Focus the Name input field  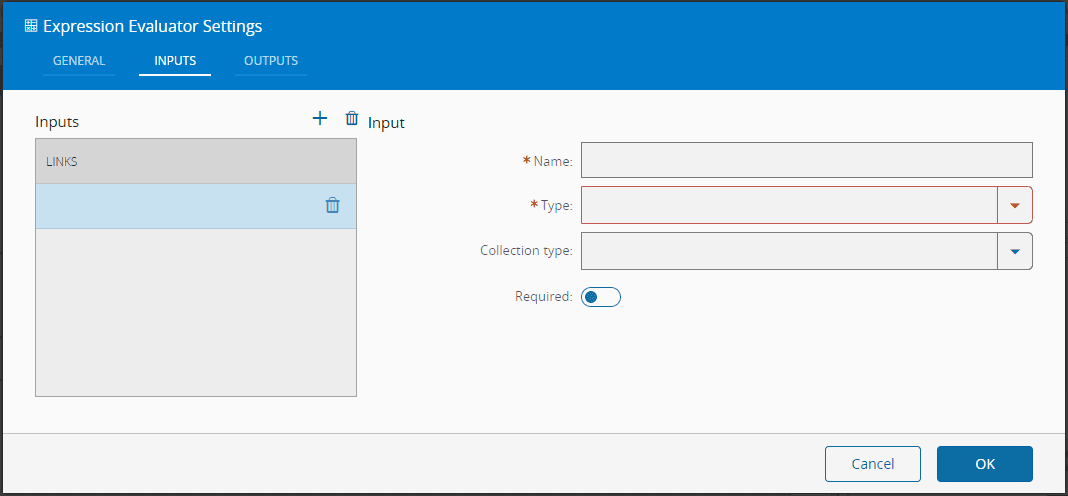pyautogui.click(x=806, y=160)
